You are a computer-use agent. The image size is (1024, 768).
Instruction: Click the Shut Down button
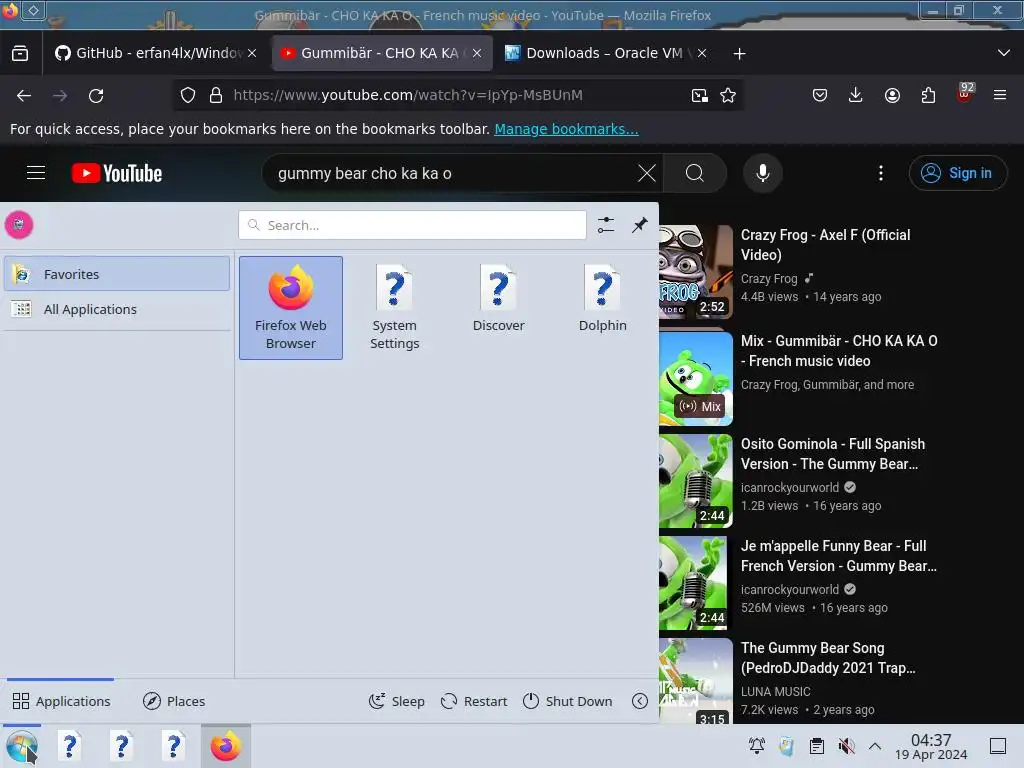click(x=568, y=701)
